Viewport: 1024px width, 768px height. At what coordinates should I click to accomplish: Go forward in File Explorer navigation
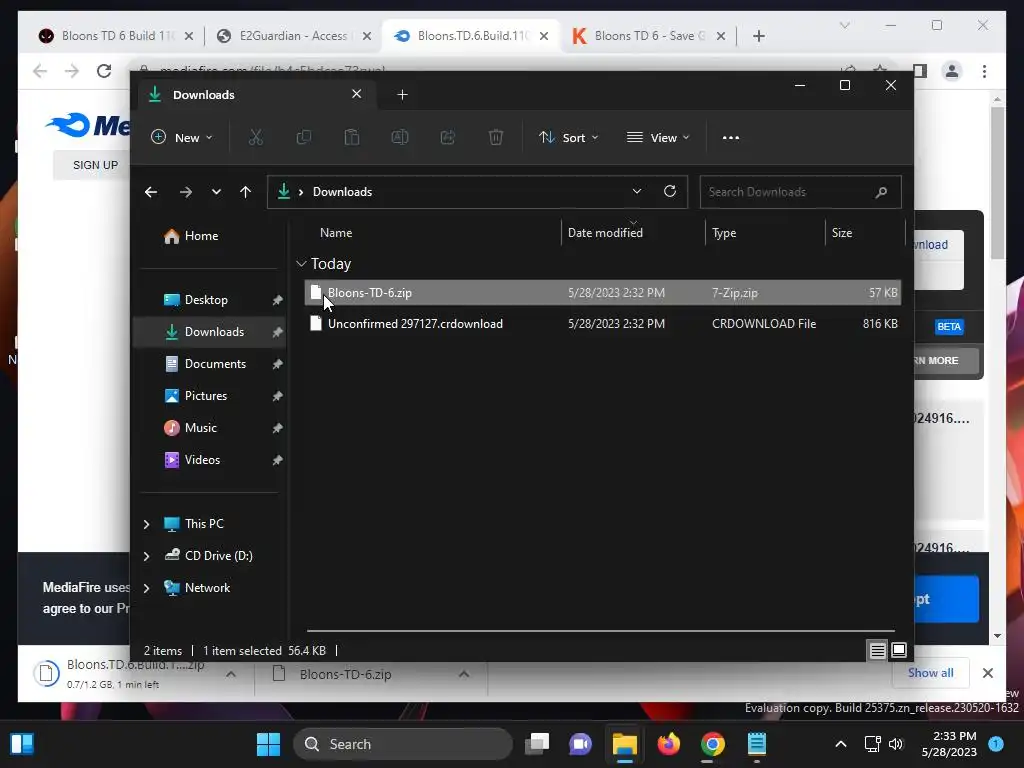click(186, 192)
